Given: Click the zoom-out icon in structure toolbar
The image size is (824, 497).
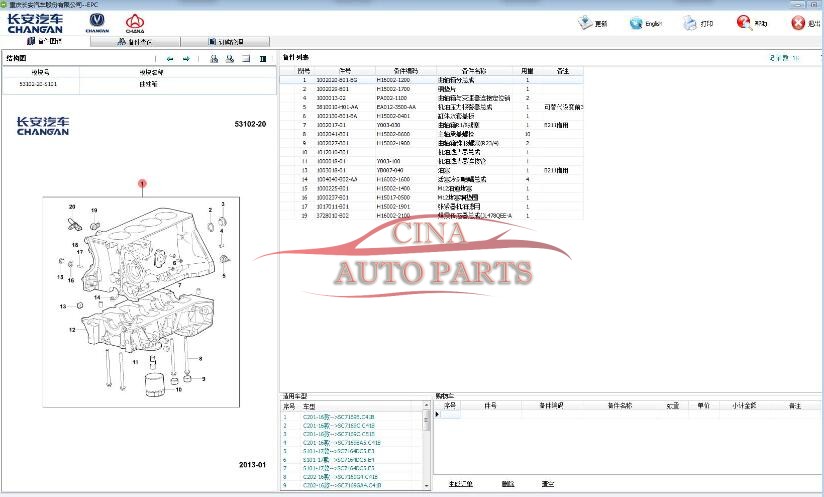Looking at the screenshot, I should click(230, 59).
